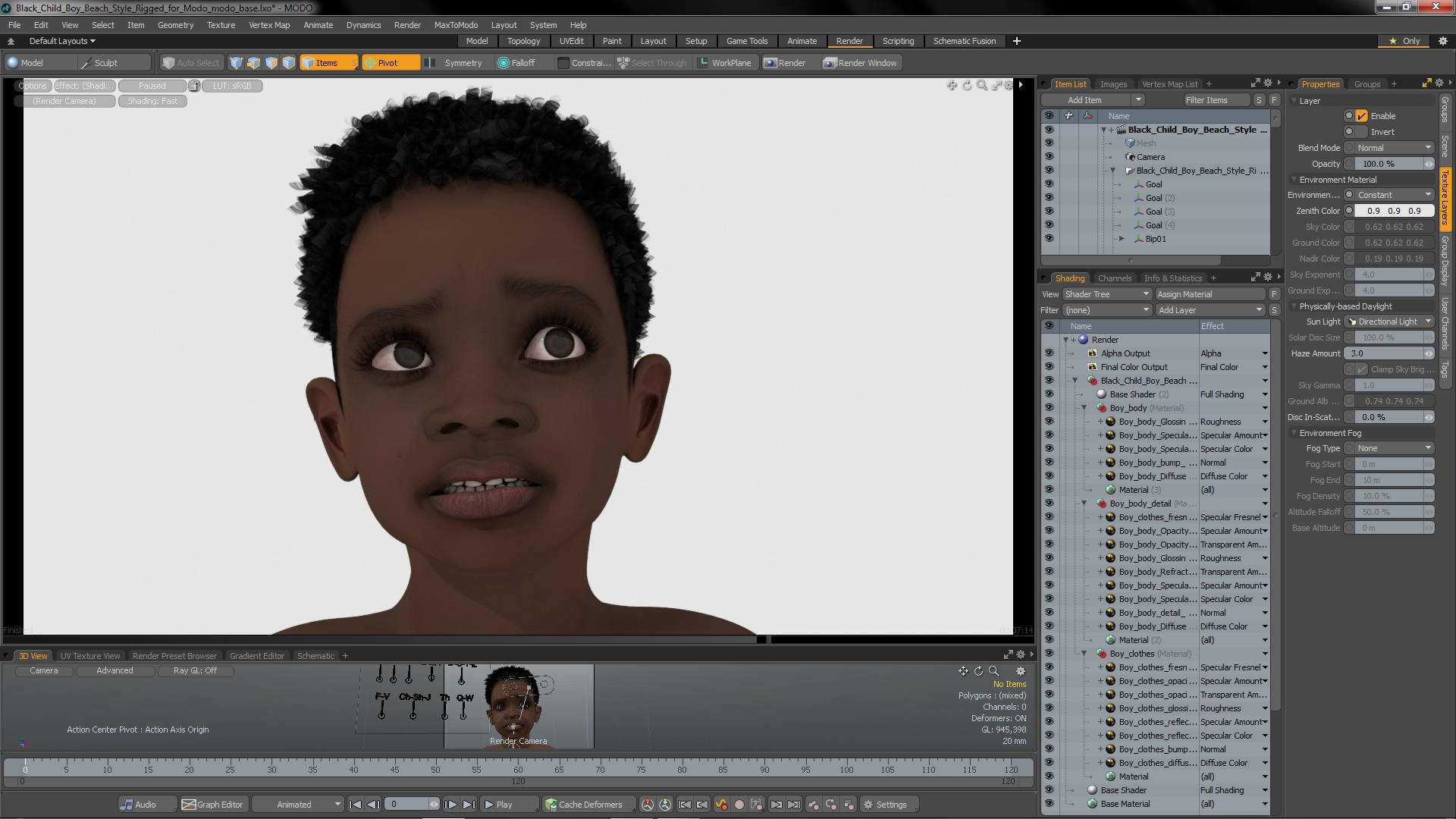Screen dimensions: 1456x819
Task: Collapse the Boy_clothes material group
Action: click(1084, 654)
